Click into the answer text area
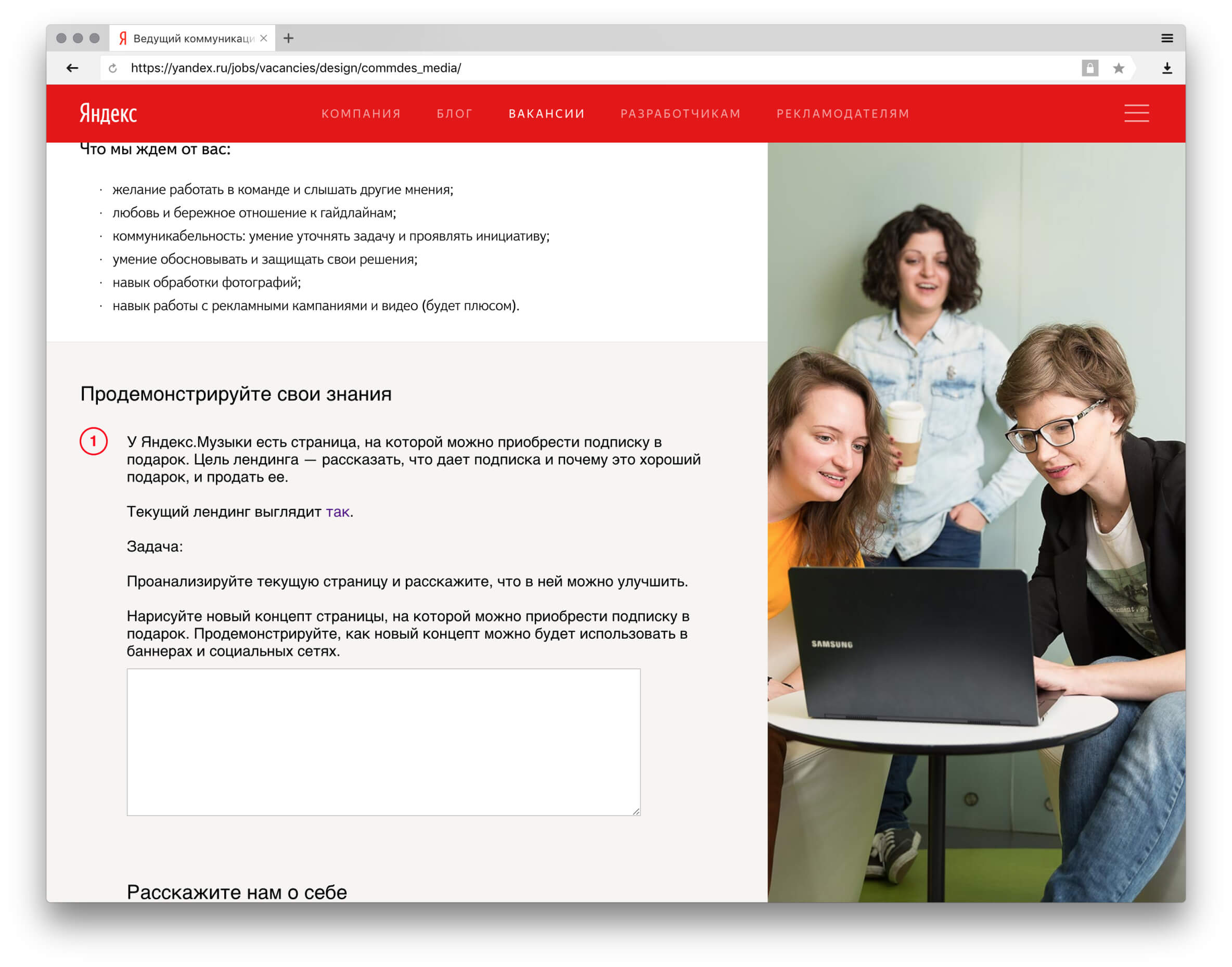This screenshot has height=967, width=1232. [383, 742]
